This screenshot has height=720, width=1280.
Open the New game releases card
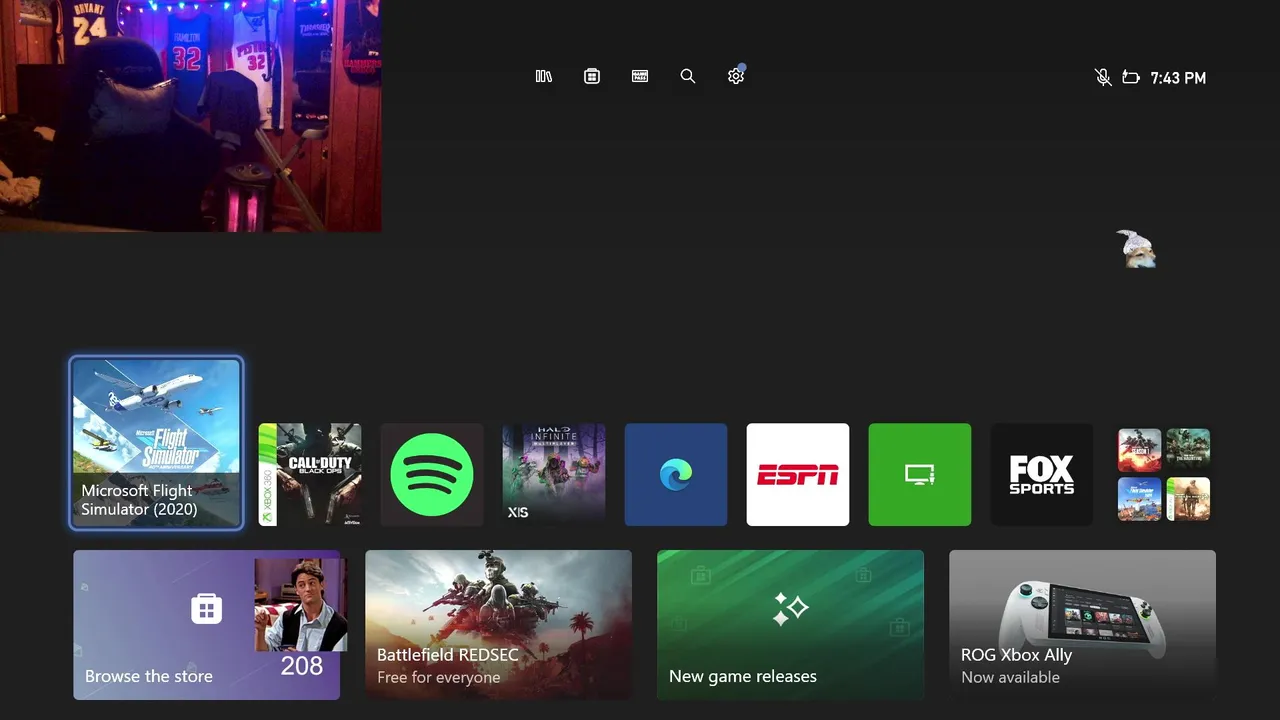coord(791,625)
